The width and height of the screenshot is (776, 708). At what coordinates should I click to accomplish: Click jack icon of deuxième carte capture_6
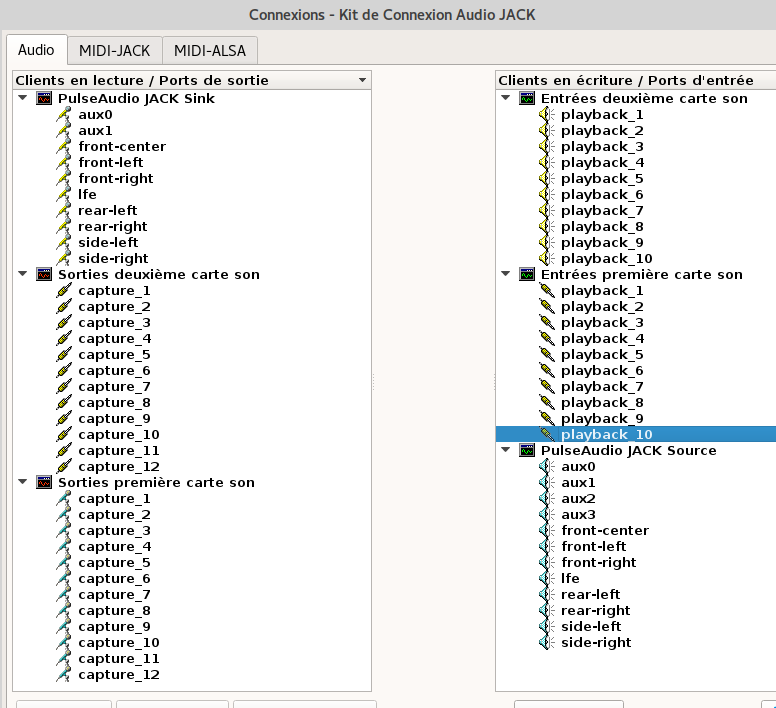(64, 371)
